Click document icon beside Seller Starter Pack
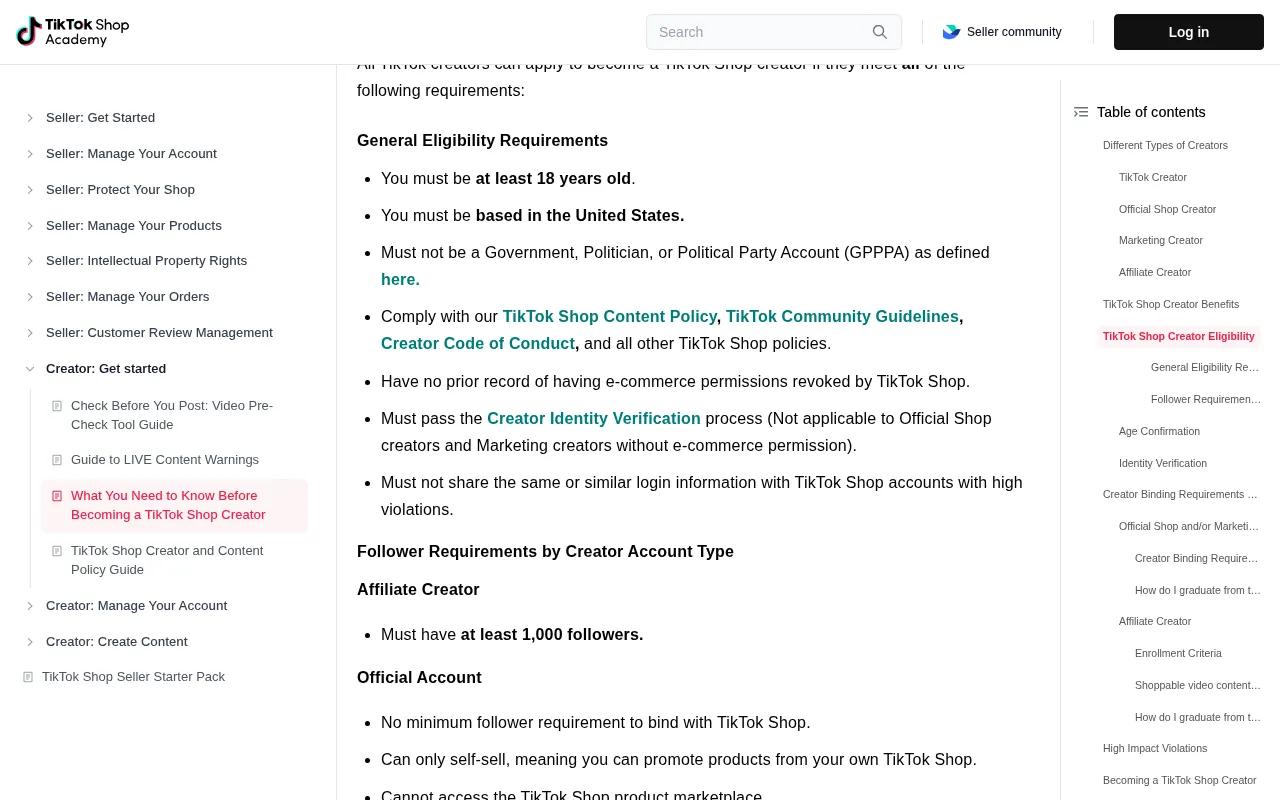 [28, 677]
